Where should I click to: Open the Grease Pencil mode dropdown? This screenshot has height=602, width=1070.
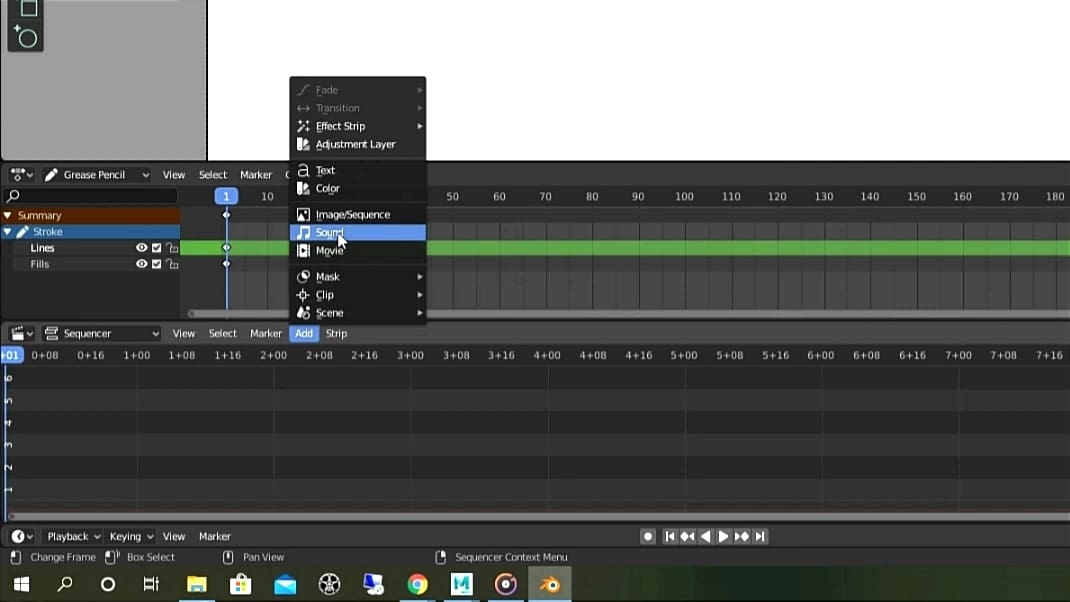point(96,175)
